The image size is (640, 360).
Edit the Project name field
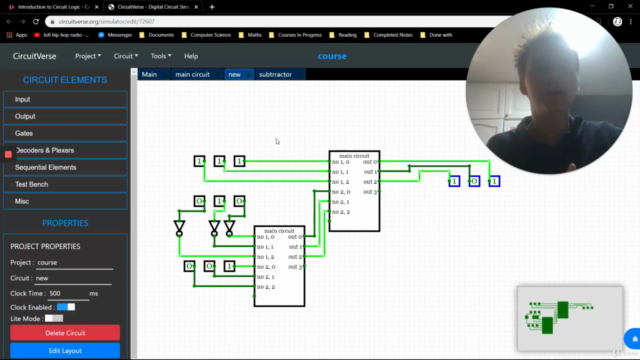point(74,263)
